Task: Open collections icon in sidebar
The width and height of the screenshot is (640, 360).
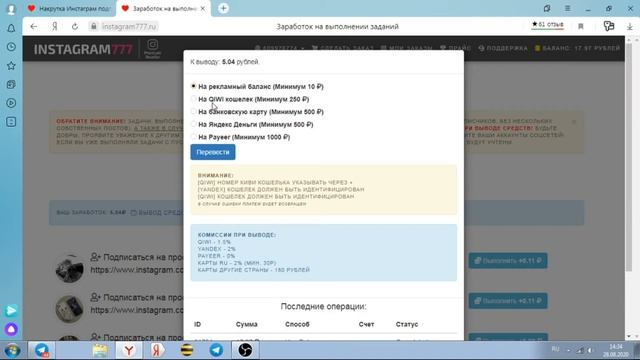Action: coord(11,84)
